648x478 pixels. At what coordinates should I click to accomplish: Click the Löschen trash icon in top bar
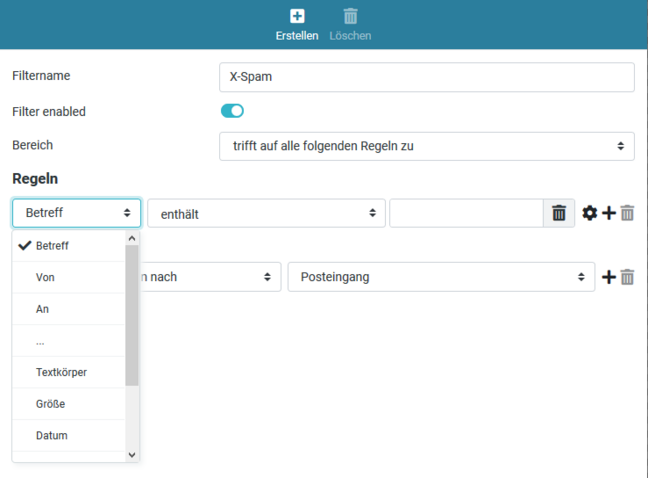[x=350, y=16]
